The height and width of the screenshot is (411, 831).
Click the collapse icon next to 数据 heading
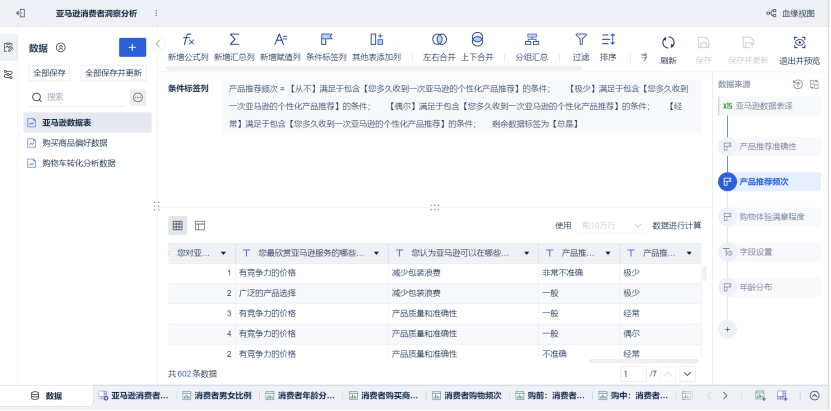click(60, 48)
